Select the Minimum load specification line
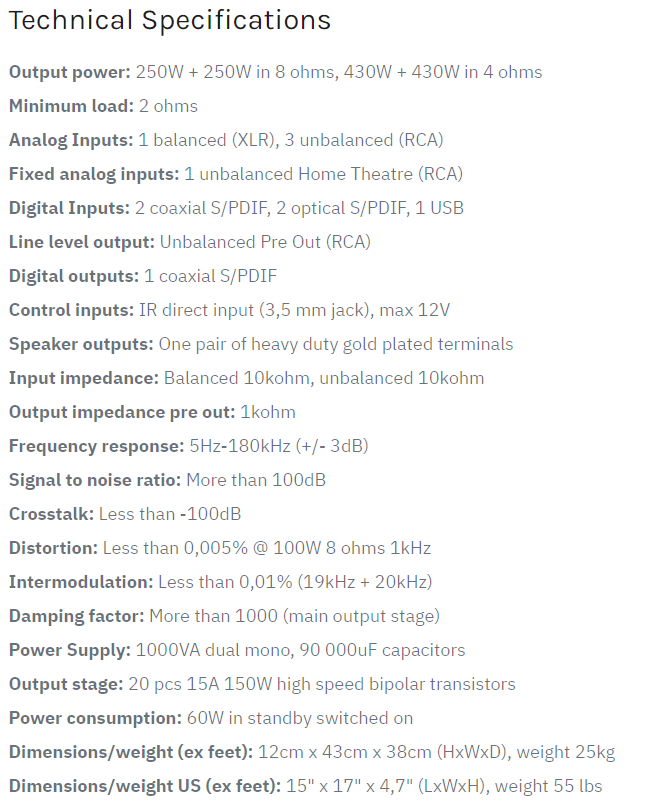 (103, 106)
